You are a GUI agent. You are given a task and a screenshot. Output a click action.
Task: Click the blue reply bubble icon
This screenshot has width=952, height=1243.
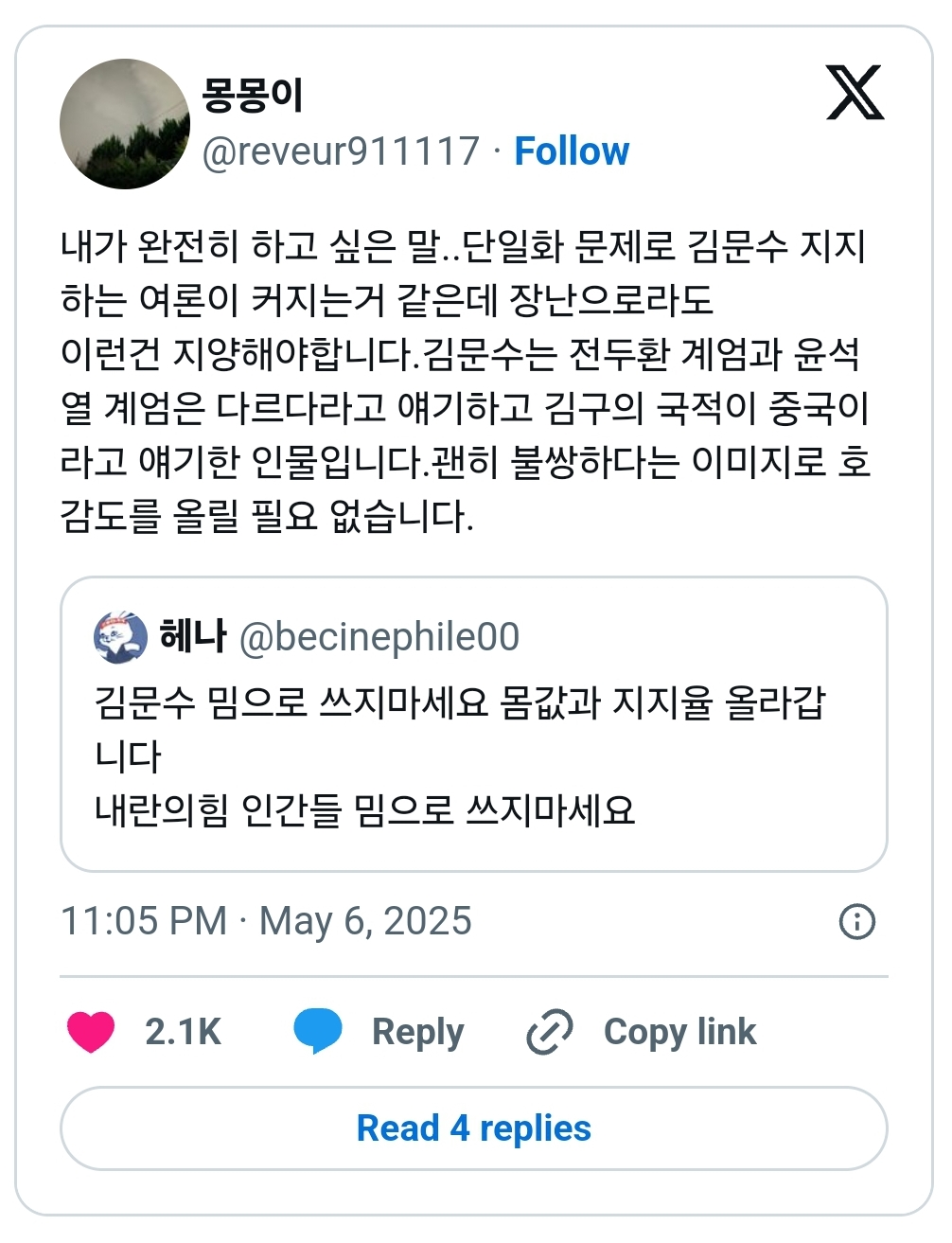coord(318,1031)
